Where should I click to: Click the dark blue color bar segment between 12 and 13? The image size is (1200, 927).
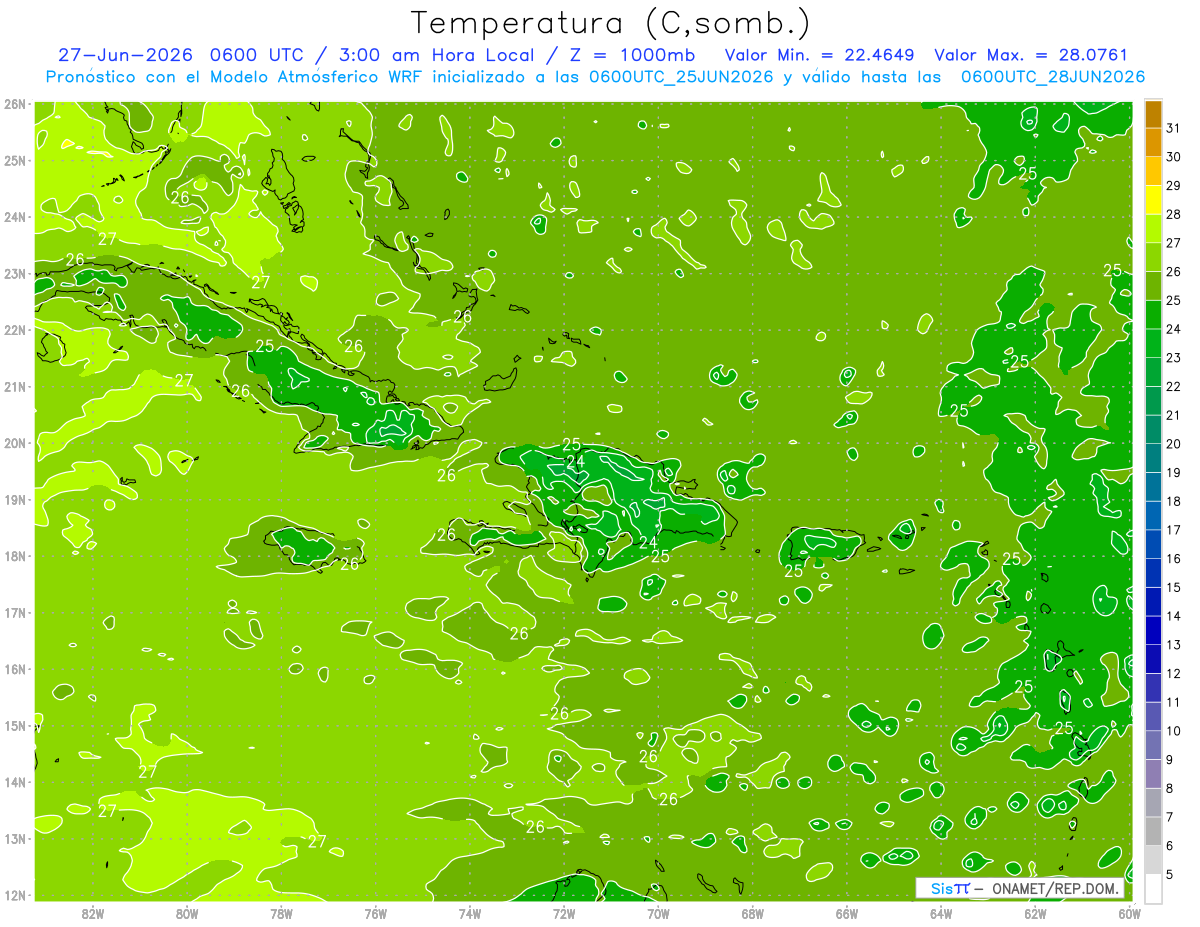pos(1153,659)
